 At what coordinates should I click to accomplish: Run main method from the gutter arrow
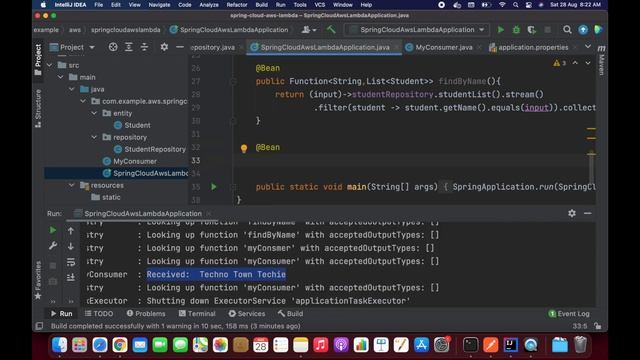tap(213, 187)
